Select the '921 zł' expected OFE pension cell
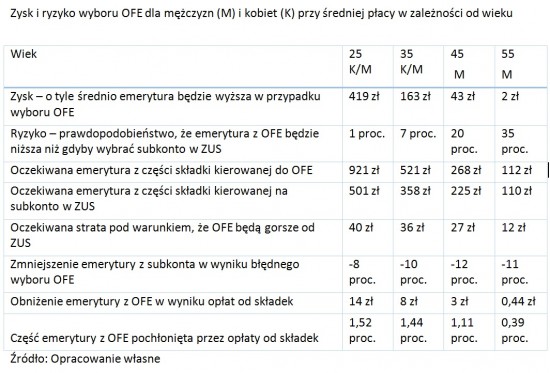 (364, 170)
